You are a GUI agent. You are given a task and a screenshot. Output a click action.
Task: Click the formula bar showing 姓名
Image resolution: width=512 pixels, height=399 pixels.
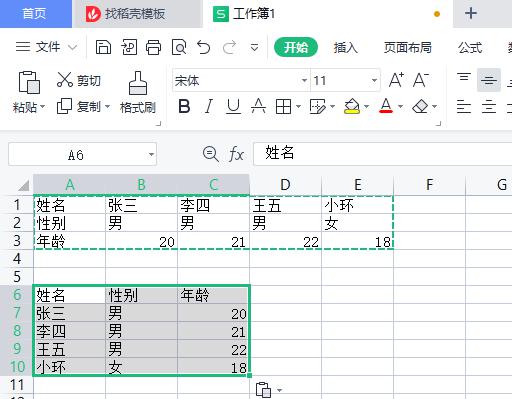382,154
